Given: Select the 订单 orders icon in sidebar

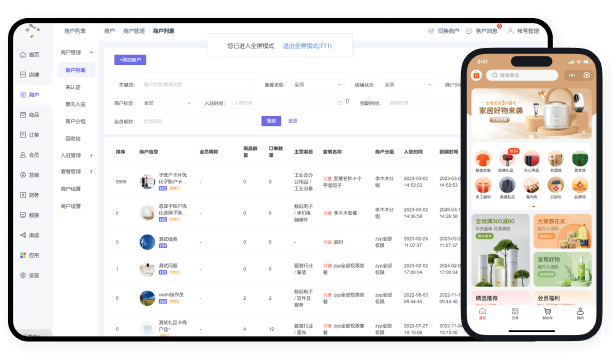Looking at the screenshot, I should coord(23,135).
